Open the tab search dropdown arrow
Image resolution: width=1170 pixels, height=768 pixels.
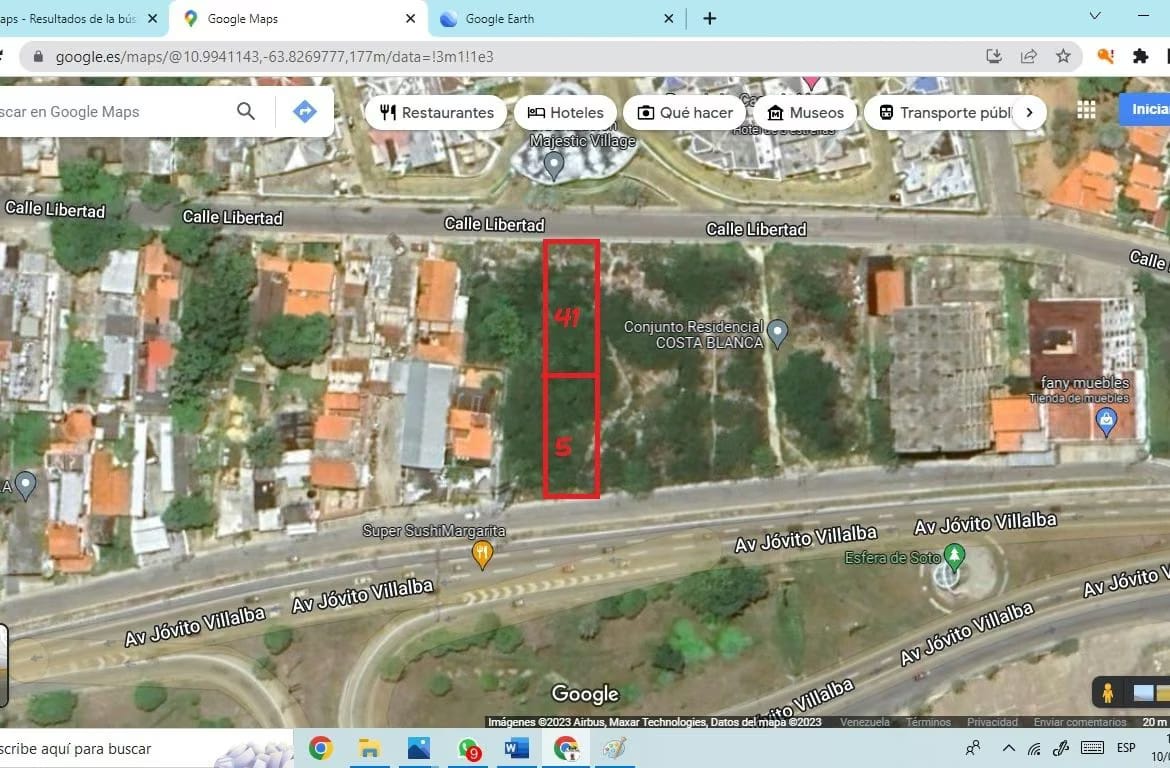tap(1095, 17)
